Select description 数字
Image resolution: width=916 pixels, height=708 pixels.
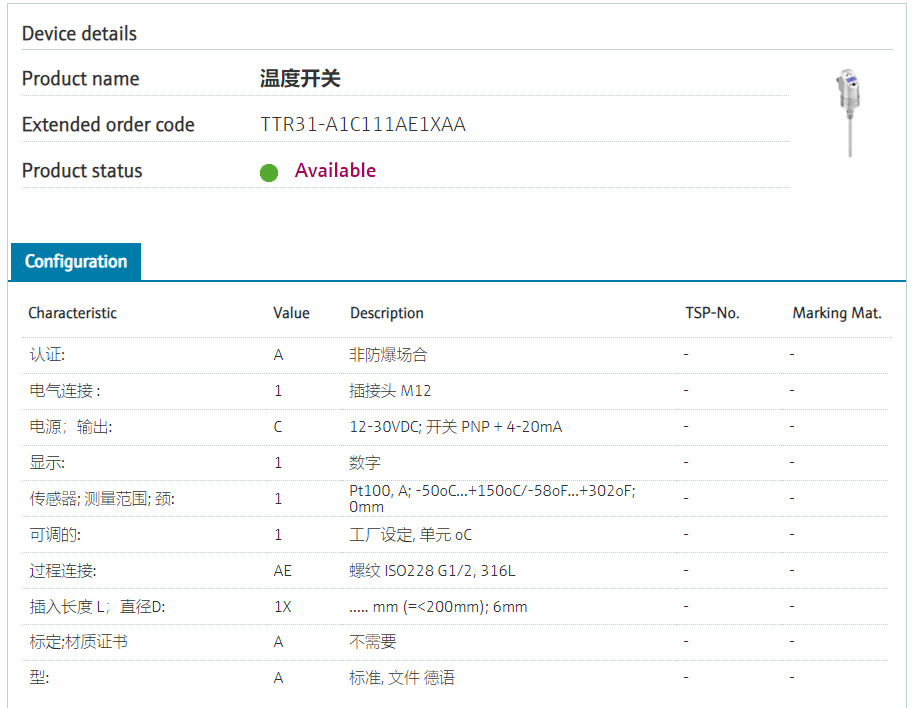pyautogui.click(x=365, y=463)
